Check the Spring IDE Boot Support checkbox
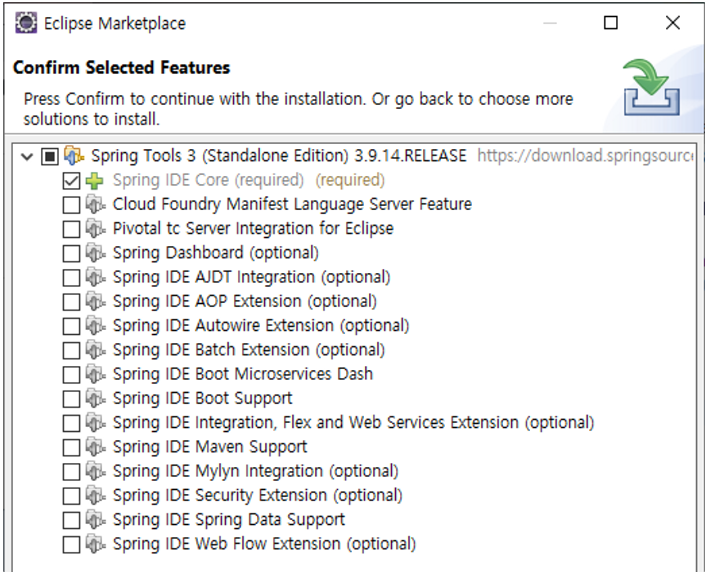Image resolution: width=707 pixels, height=577 pixels. tap(71, 399)
